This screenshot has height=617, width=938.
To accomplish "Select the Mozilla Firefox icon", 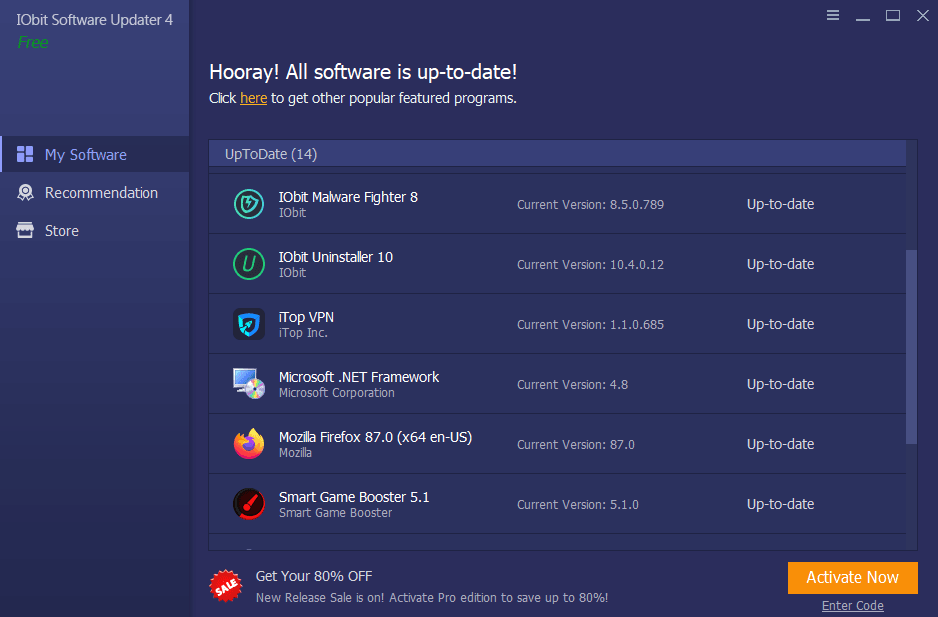I will coord(248,443).
